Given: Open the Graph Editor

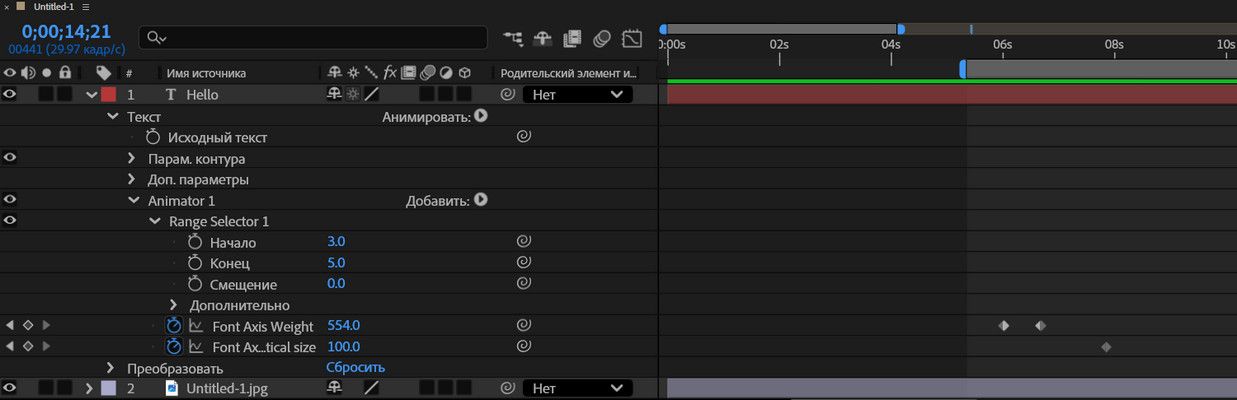Looking at the screenshot, I should click(632, 39).
